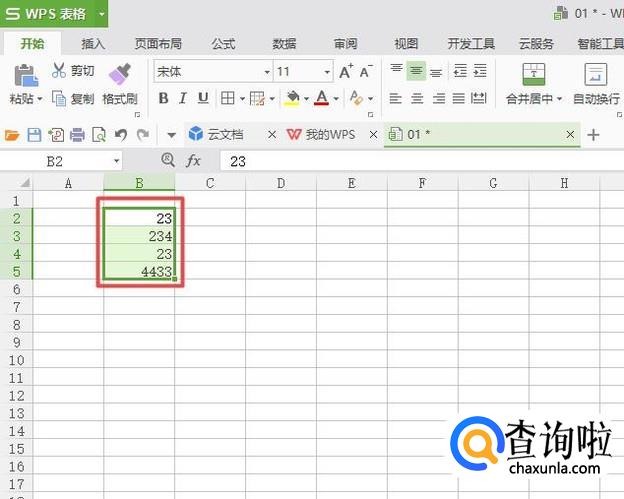Click the Format Painter (格式刷) icon
This screenshot has height=499, width=624.
[x=120, y=74]
